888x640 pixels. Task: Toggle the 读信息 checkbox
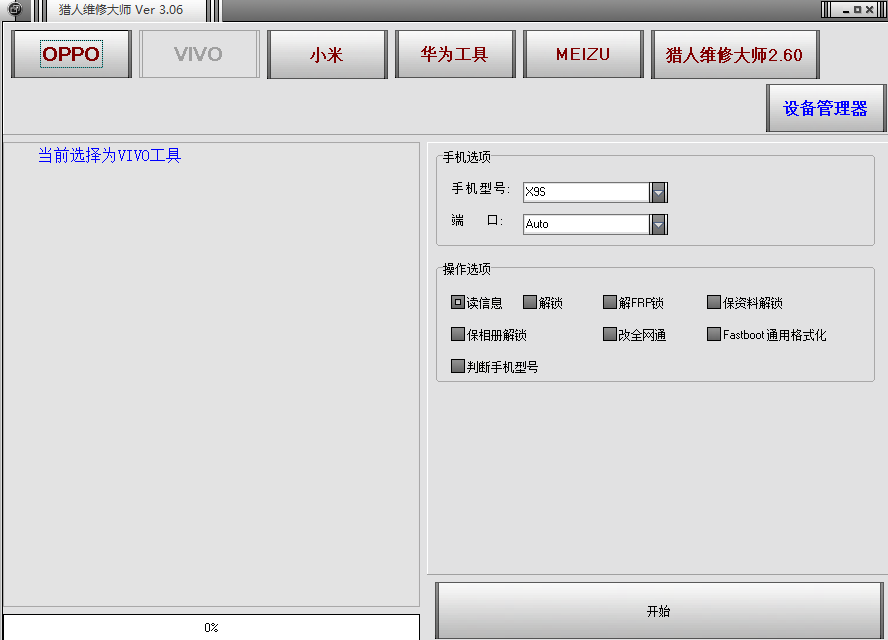coord(458,302)
